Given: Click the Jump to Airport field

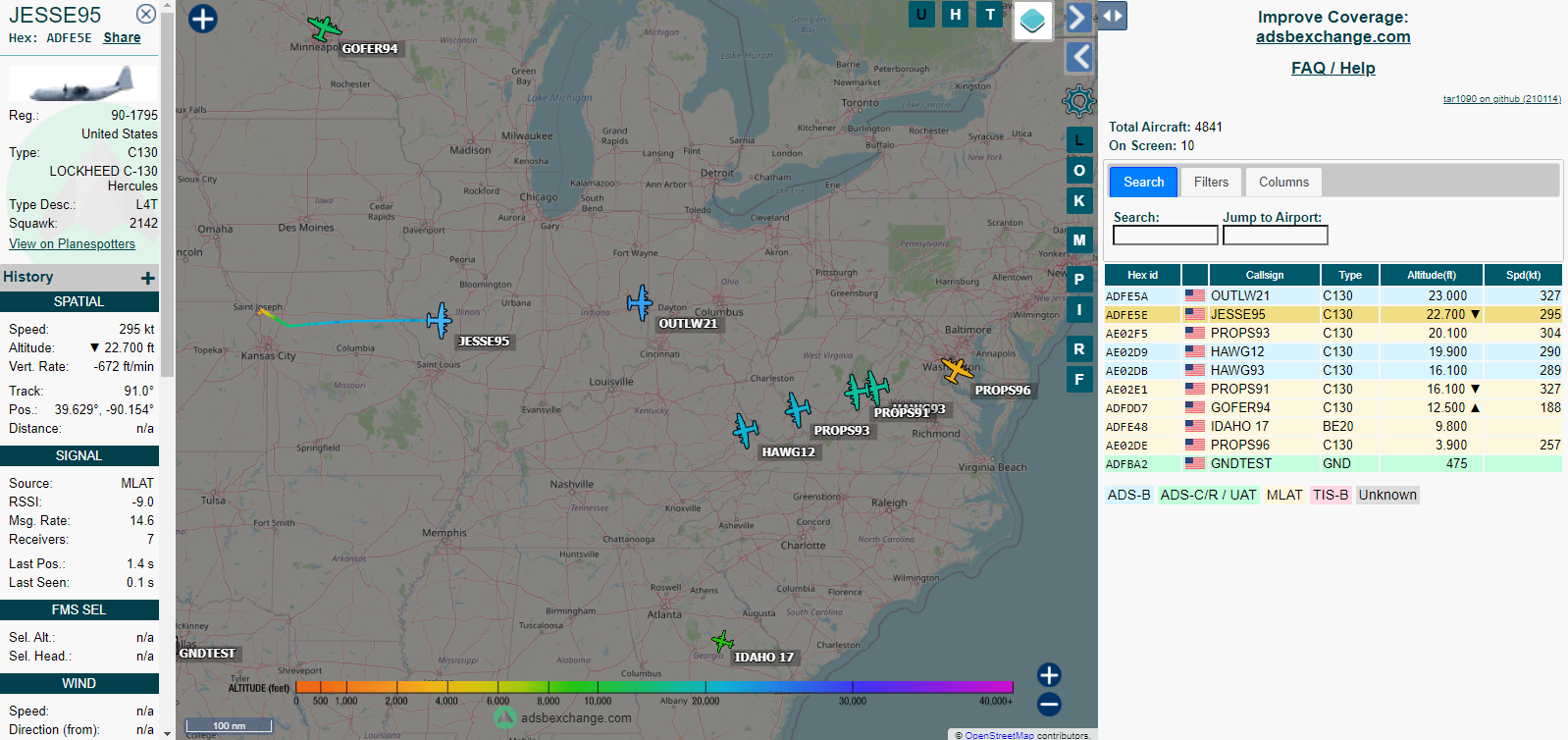Looking at the screenshot, I should click(1275, 235).
